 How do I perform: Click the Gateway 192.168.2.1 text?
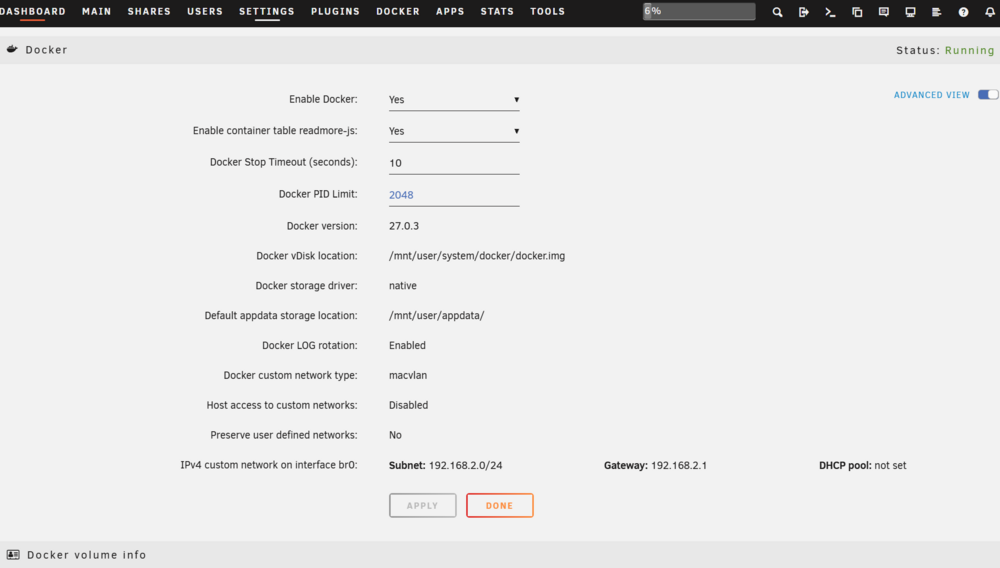pos(655,465)
